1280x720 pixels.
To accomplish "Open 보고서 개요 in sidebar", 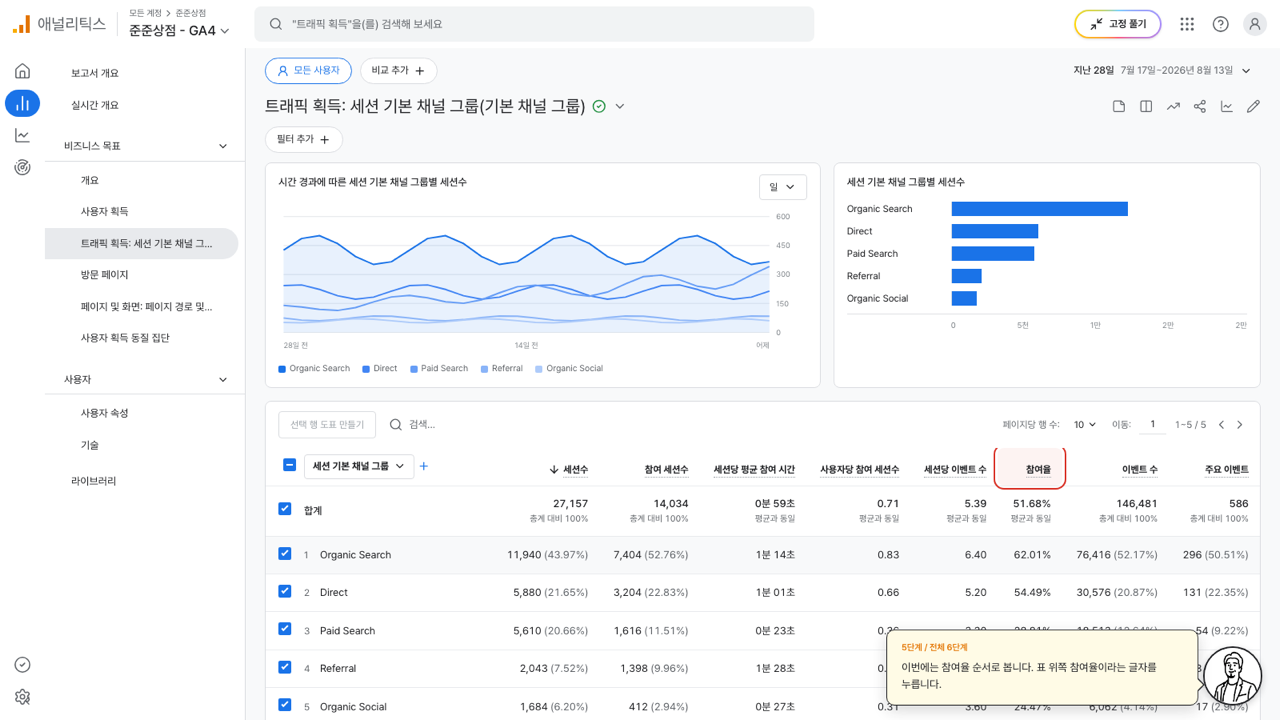I will click(95, 73).
